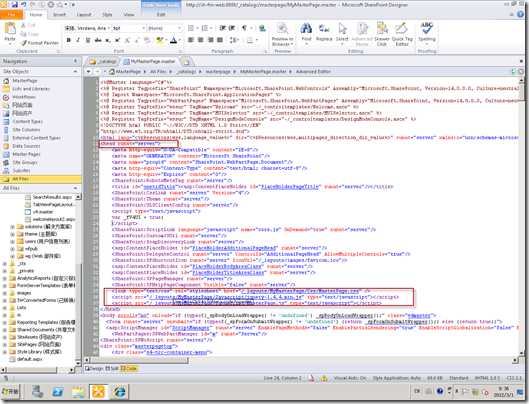
Task: Collapse the Navigation pane
Action: [x=75, y=61]
